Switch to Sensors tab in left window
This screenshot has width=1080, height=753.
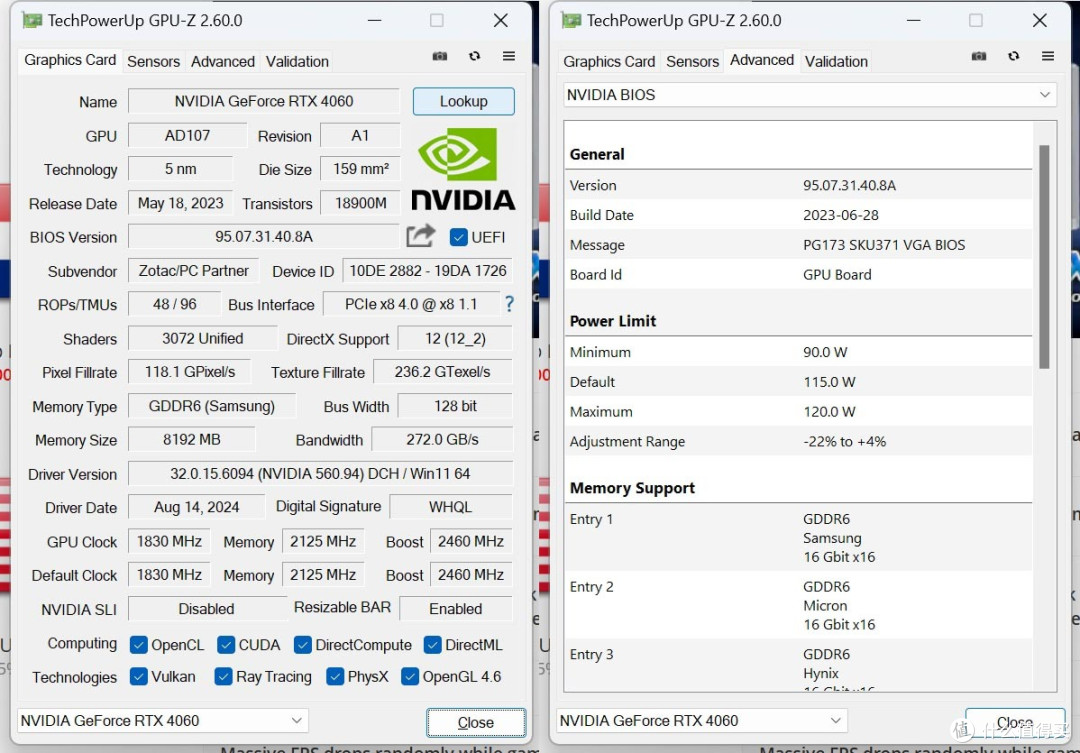click(154, 61)
